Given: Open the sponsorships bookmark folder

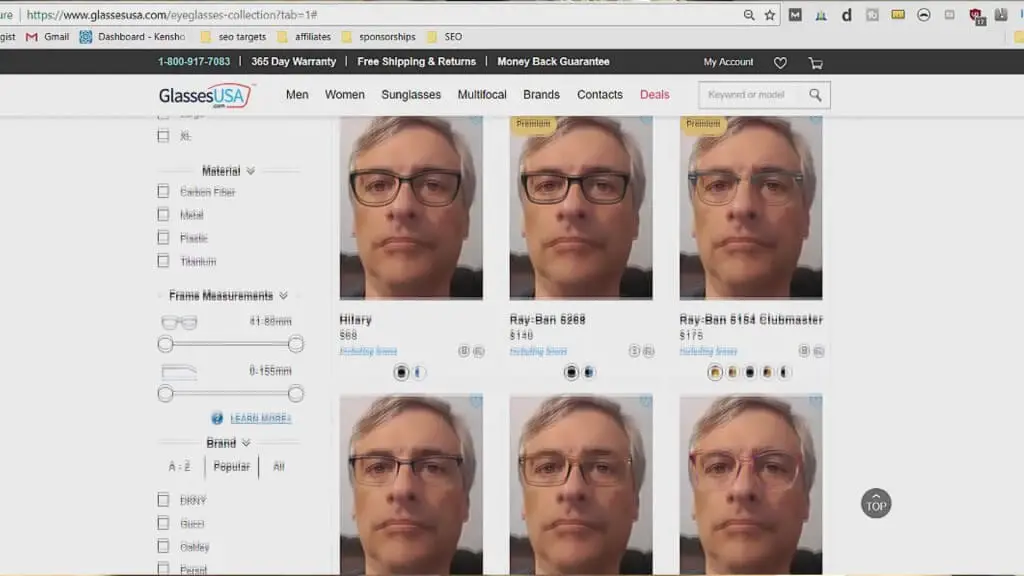Looking at the screenshot, I should (379, 37).
